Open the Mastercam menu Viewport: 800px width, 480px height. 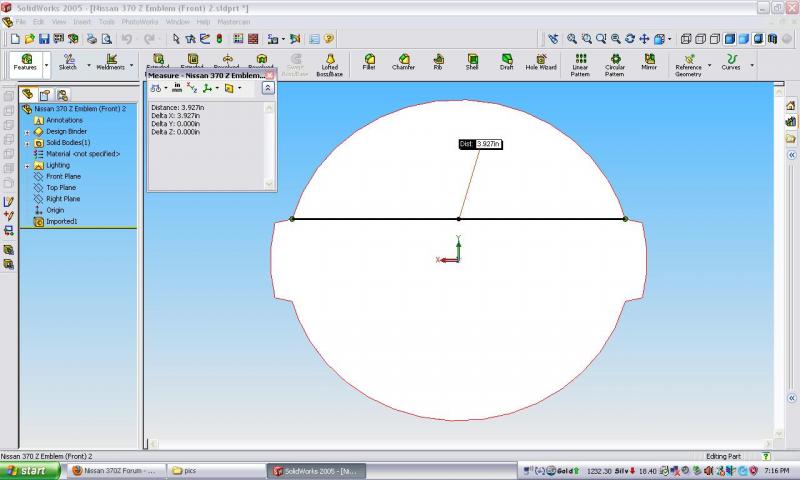tap(234, 22)
